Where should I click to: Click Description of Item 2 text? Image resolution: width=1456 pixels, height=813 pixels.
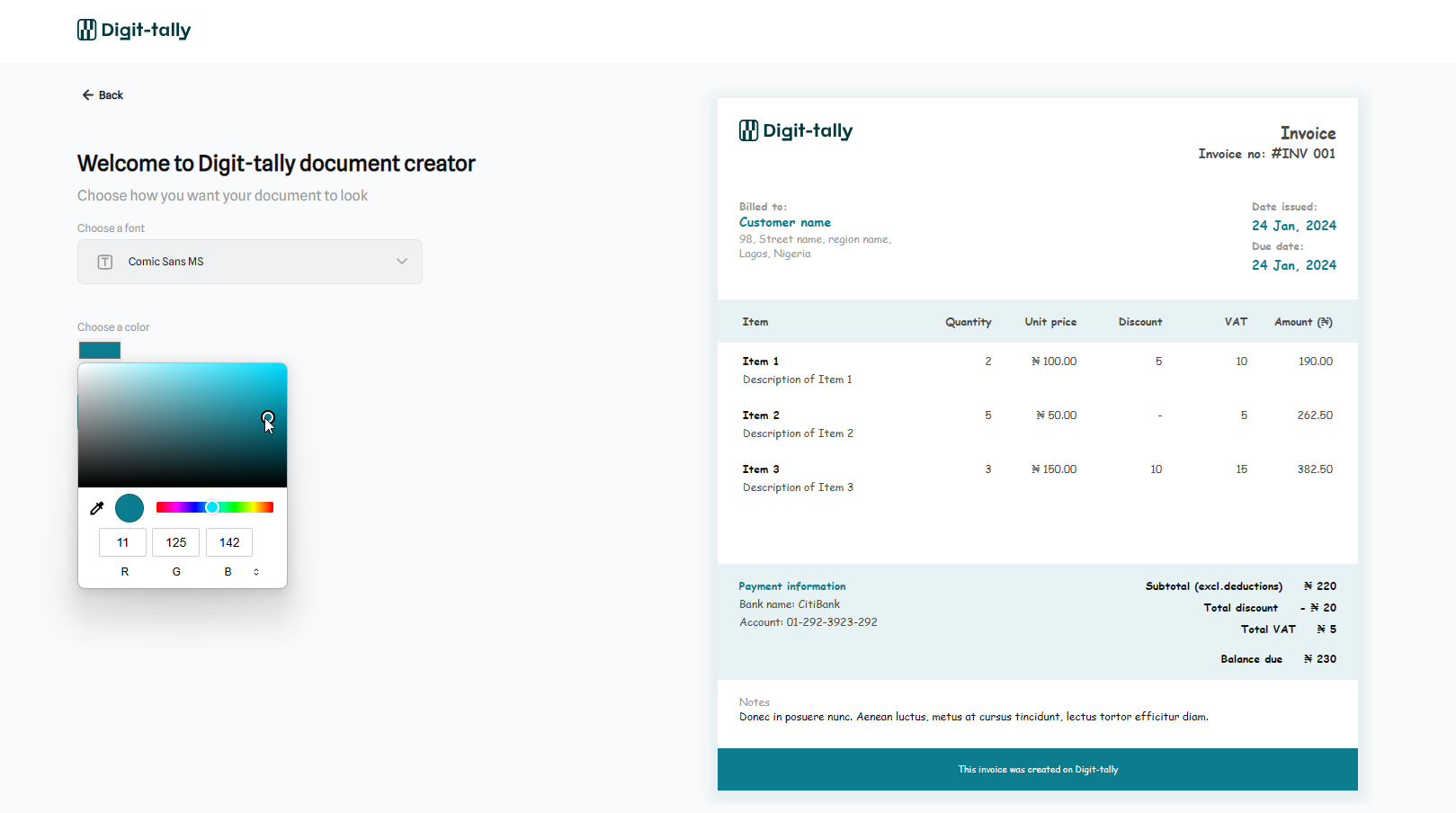click(x=798, y=433)
